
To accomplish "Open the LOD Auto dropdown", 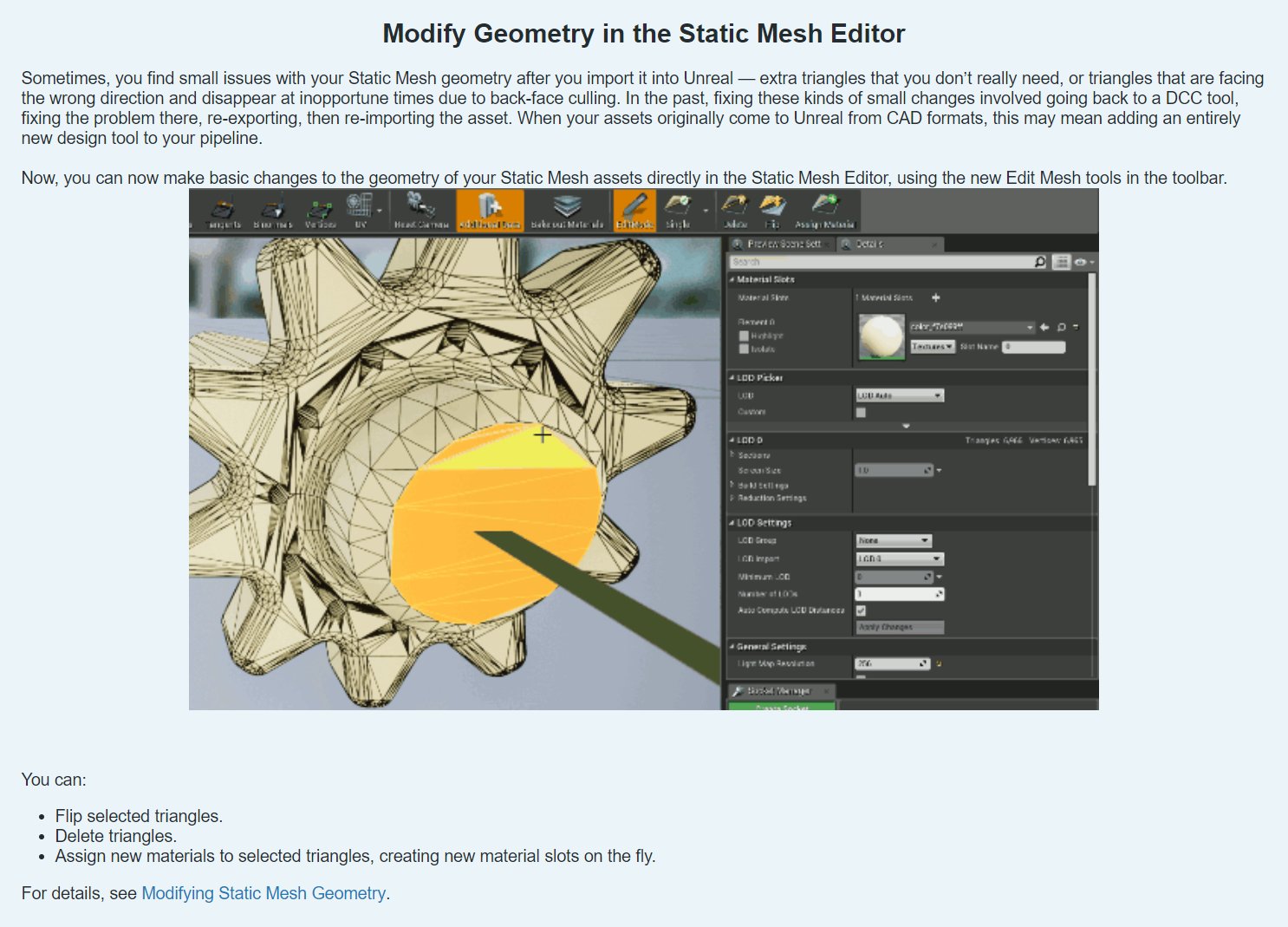I will click(x=900, y=395).
